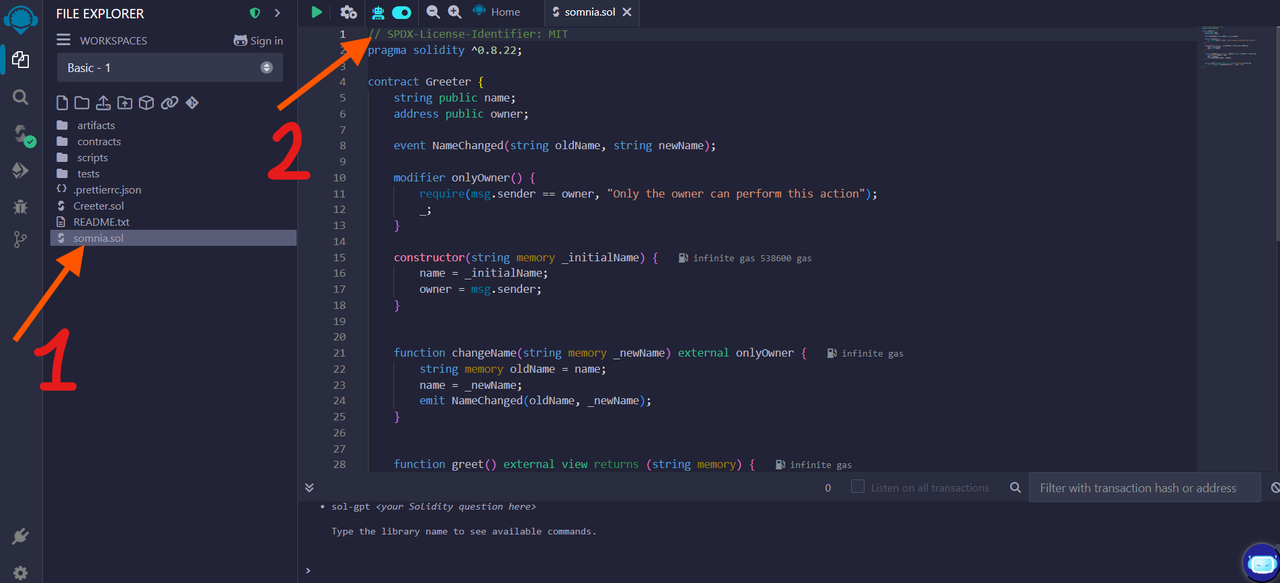Zoom in the editor font
The height and width of the screenshot is (583, 1280).
tap(455, 12)
